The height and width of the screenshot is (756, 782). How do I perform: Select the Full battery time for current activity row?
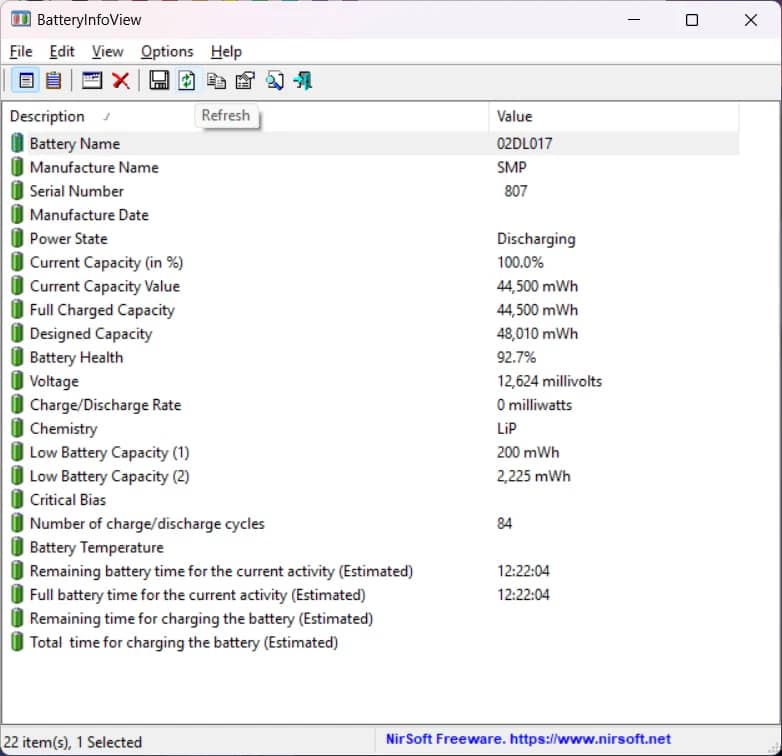(x=372, y=594)
